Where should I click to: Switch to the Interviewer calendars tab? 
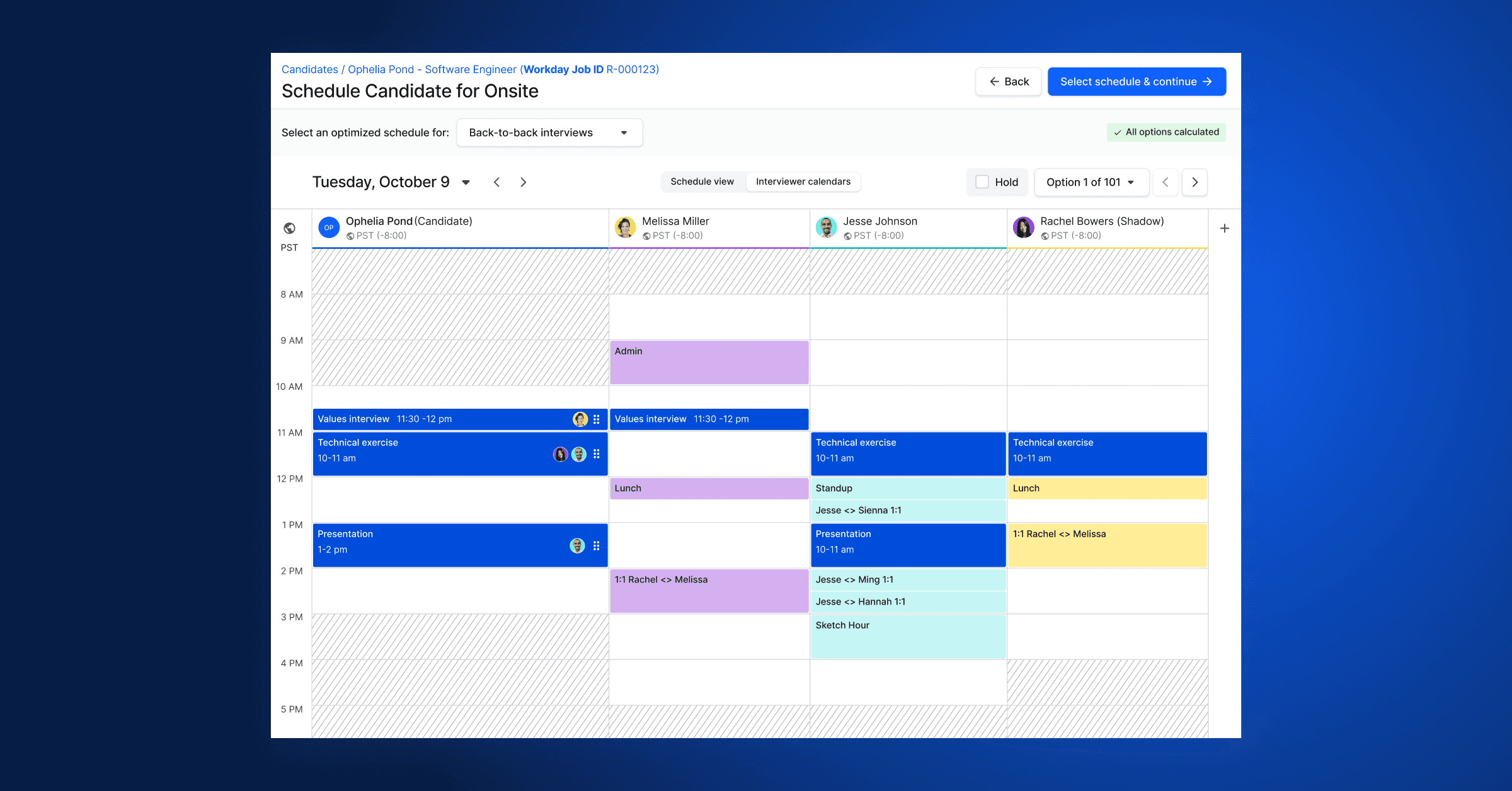click(x=803, y=181)
